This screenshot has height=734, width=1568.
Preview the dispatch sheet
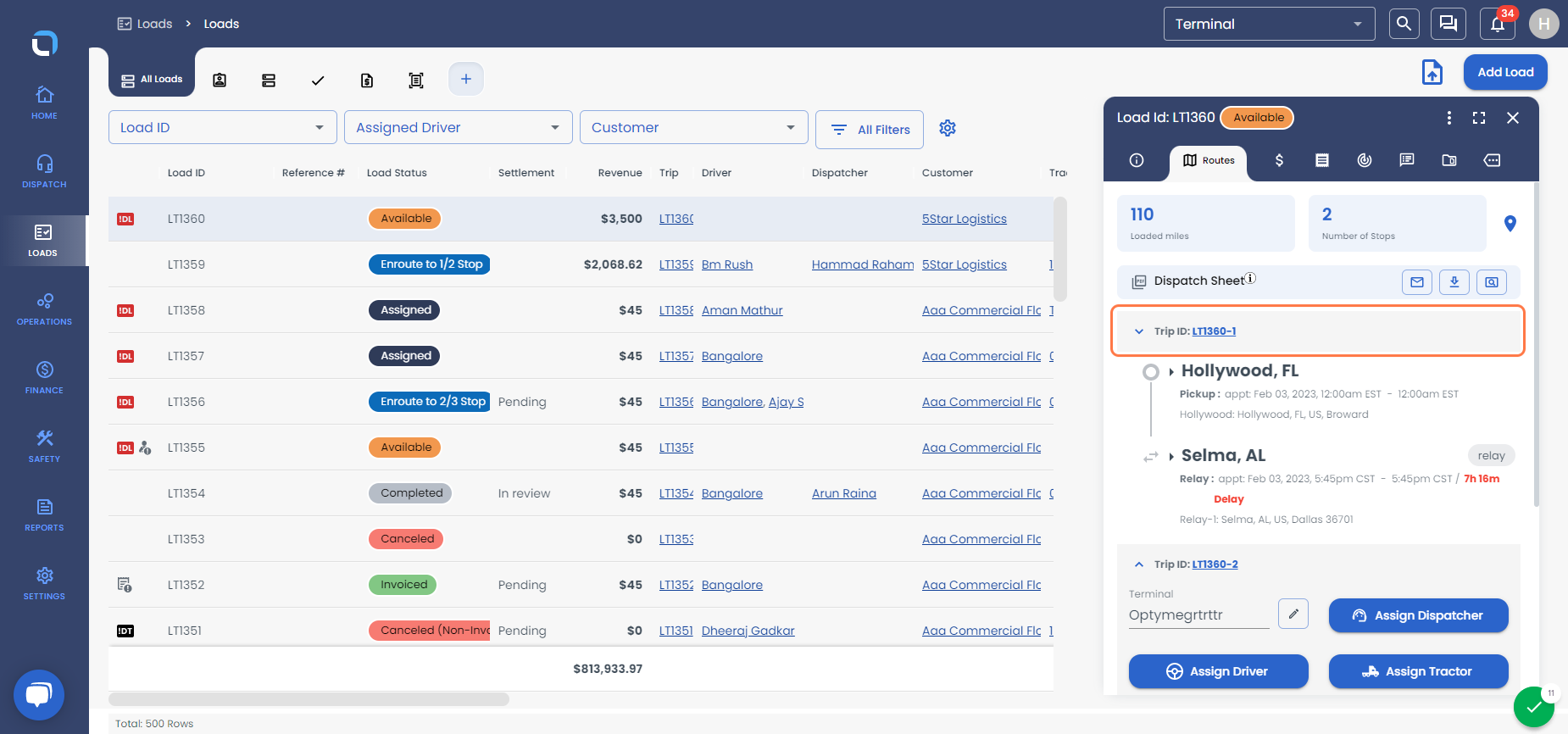(1492, 282)
